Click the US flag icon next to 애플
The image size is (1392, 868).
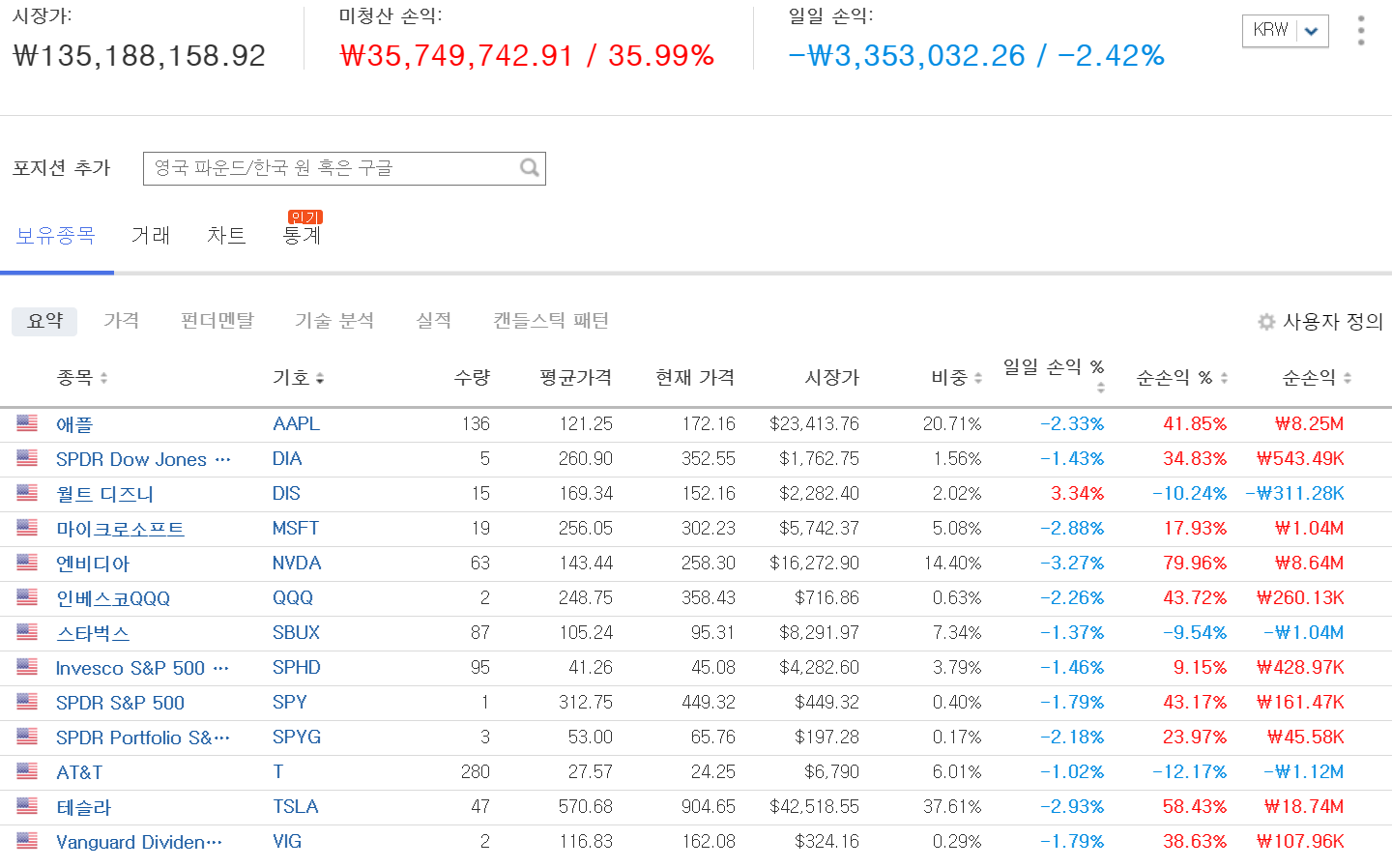point(27,423)
